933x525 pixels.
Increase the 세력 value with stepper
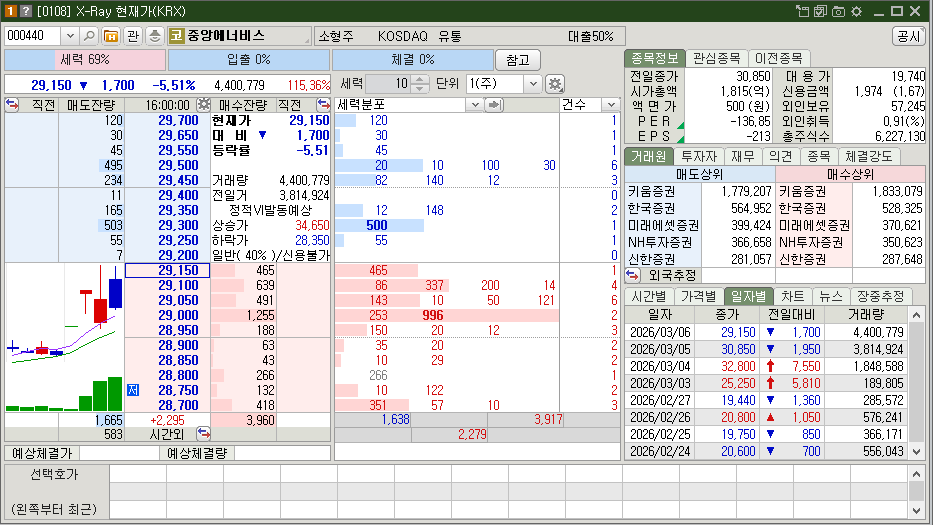point(421,79)
